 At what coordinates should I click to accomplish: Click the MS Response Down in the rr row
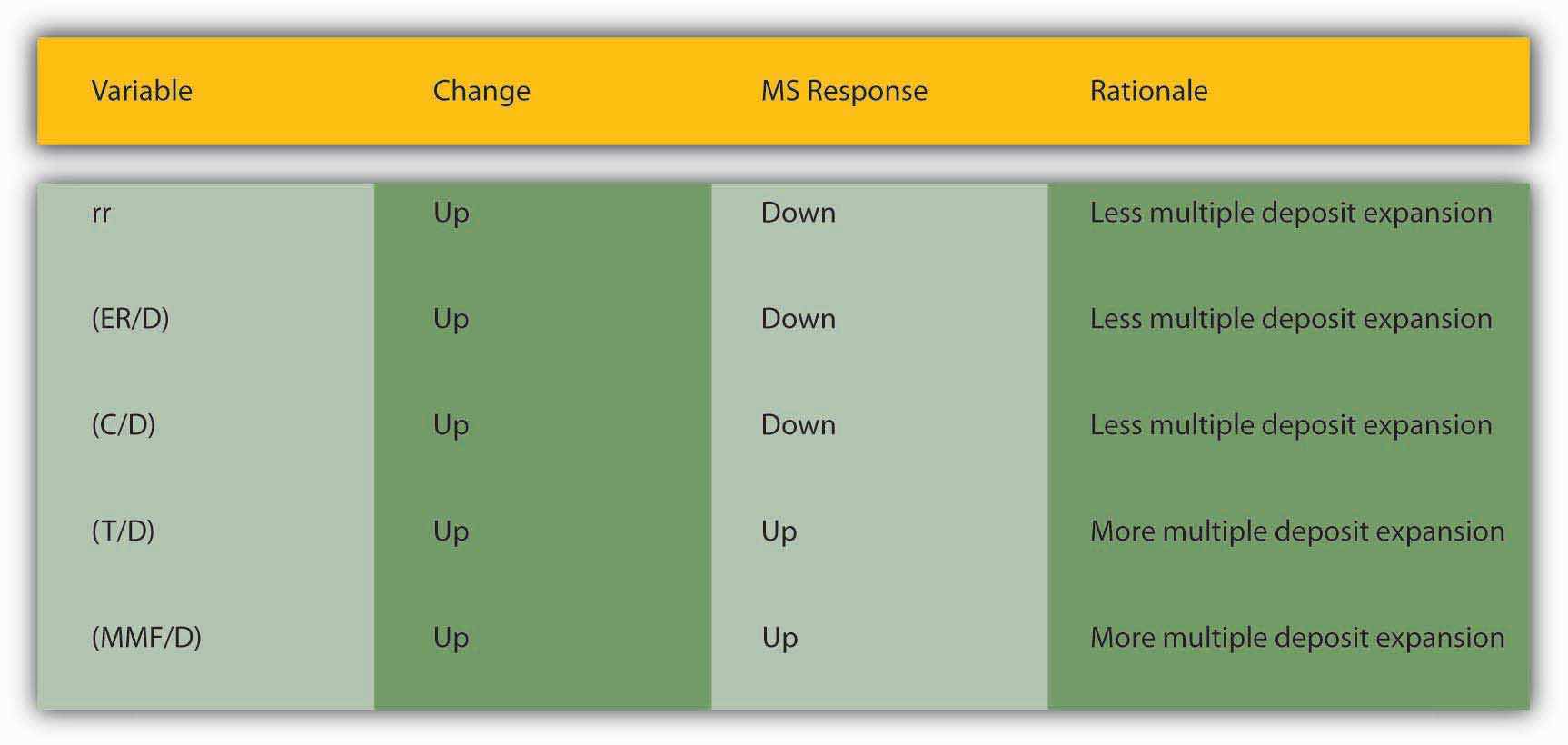coord(798,214)
